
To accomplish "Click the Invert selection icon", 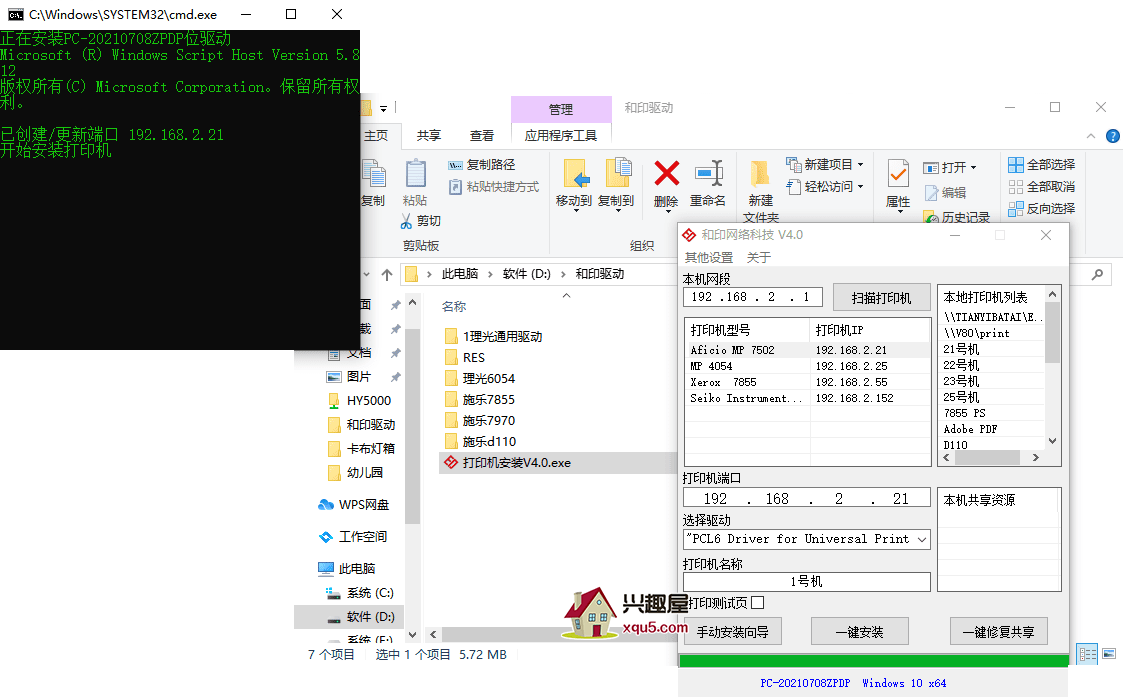I will 1016,208.
